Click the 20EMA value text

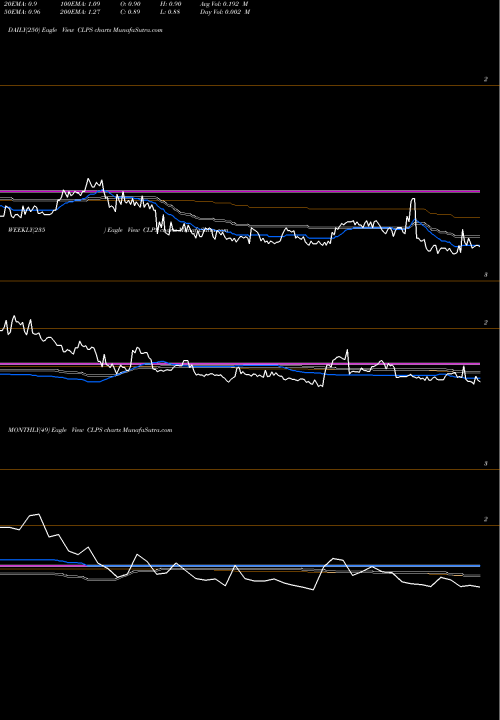pyautogui.click(x=20, y=4)
